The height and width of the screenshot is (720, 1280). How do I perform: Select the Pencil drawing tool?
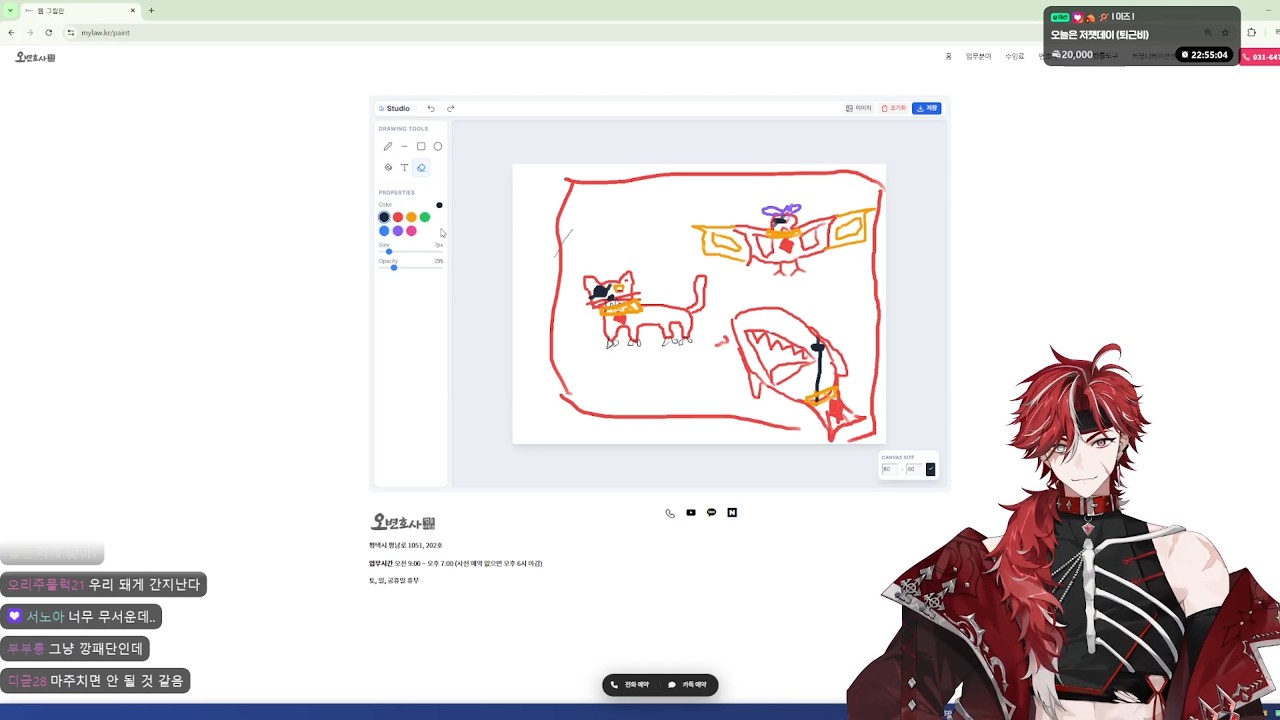tap(388, 146)
